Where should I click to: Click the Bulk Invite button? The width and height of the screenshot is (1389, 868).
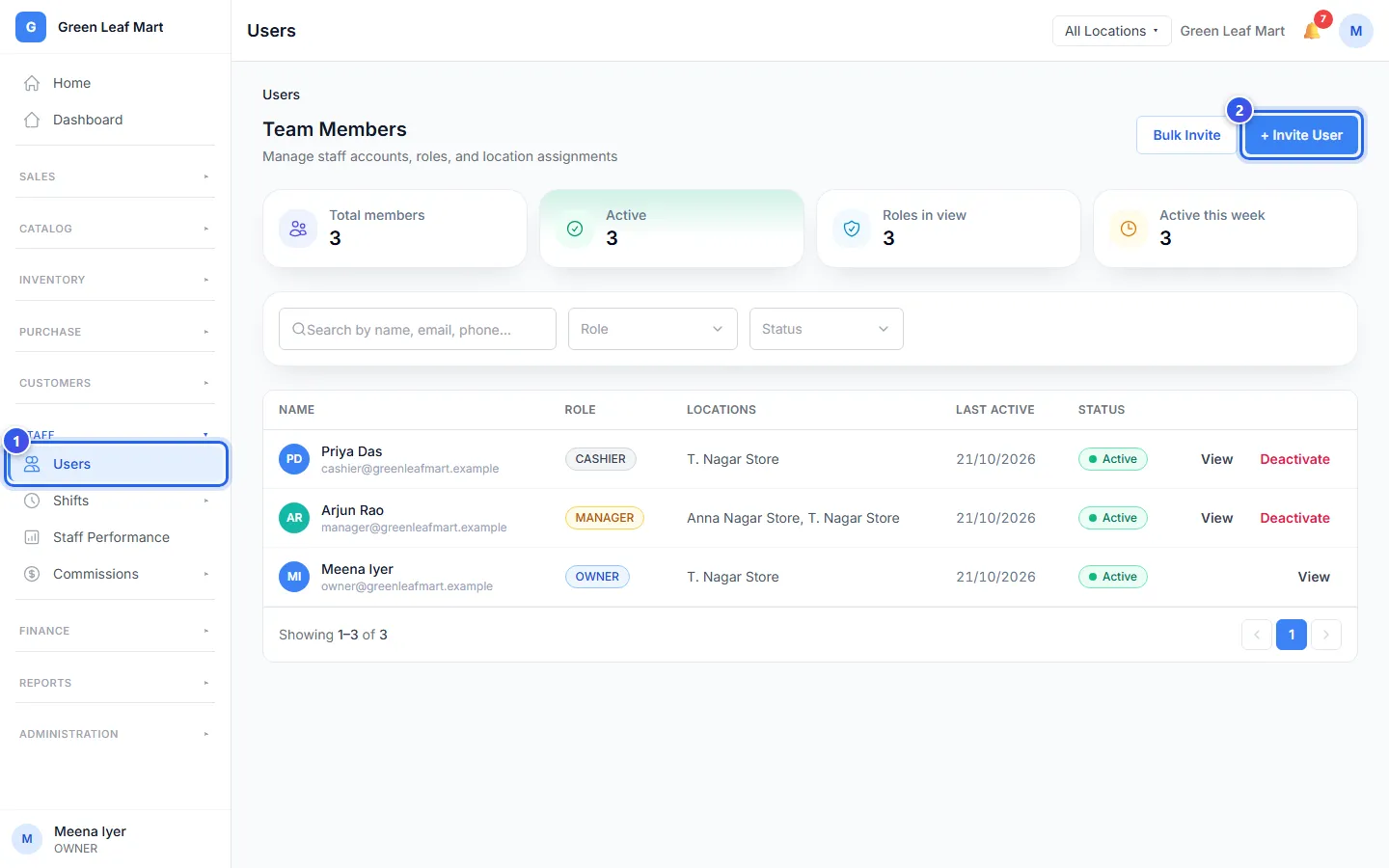1186,135
